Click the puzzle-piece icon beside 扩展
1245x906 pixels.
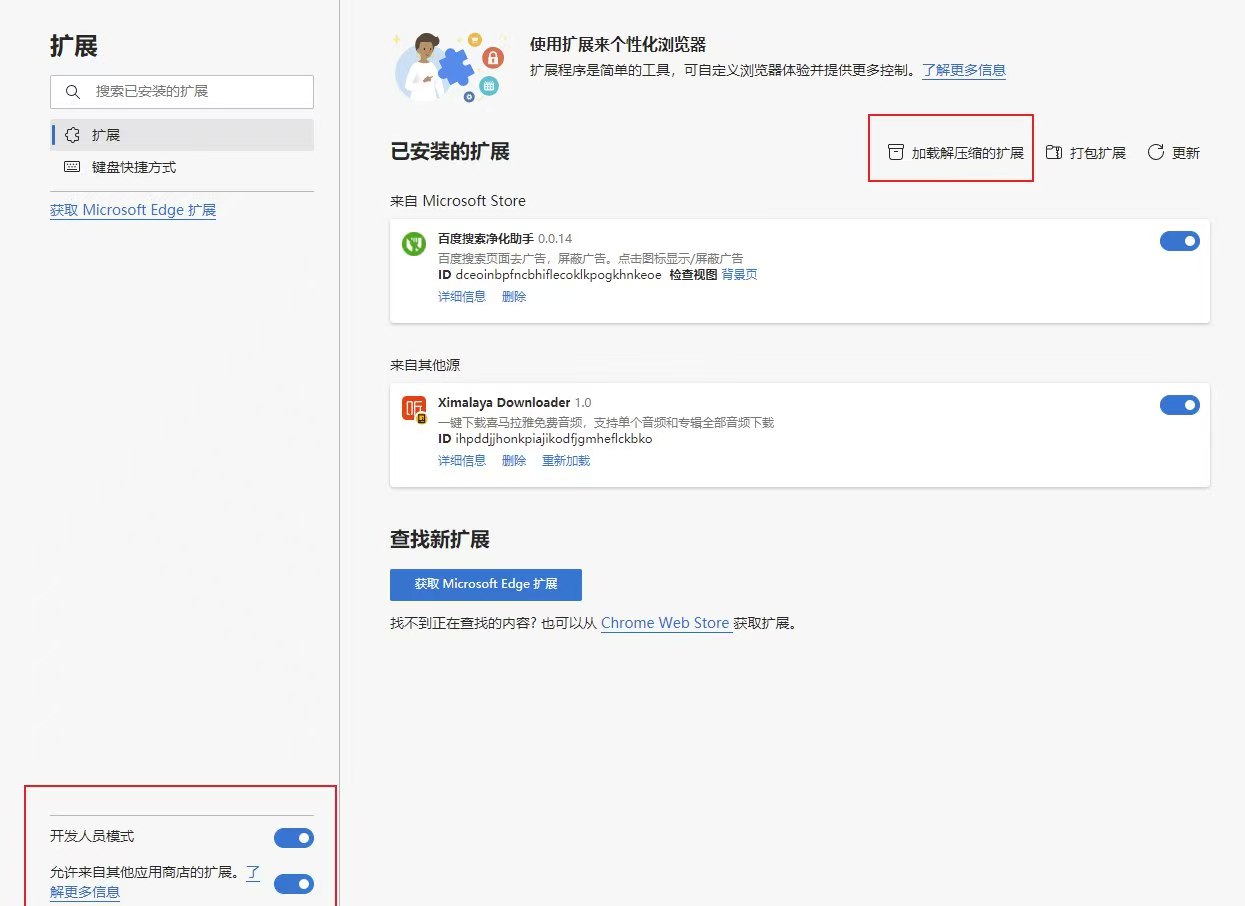pyautogui.click(x=72, y=135)
